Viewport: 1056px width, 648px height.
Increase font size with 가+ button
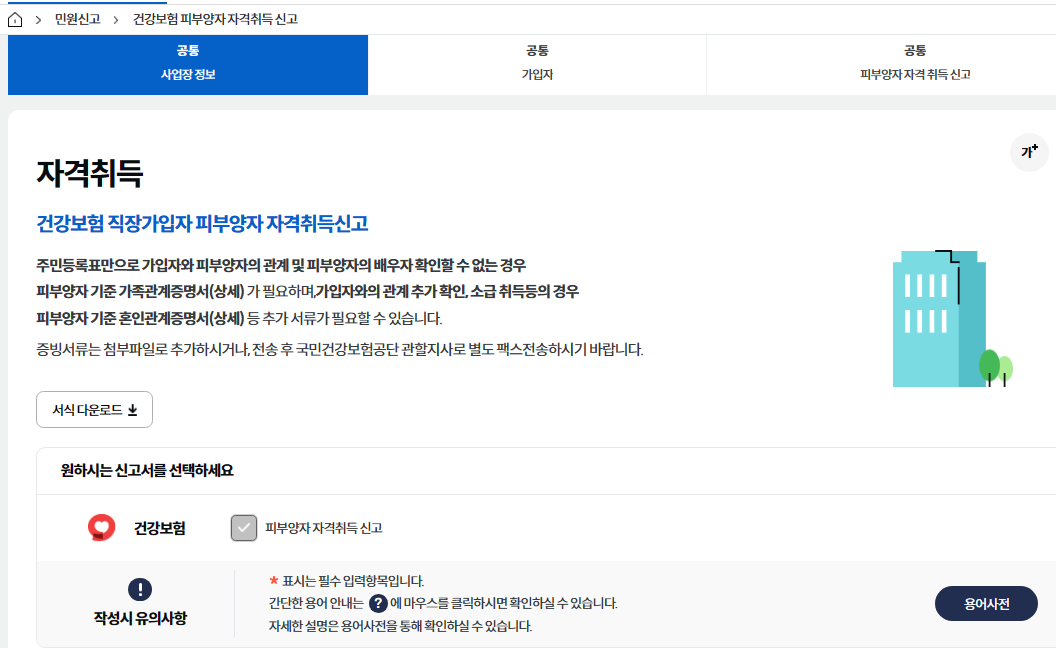pos(1029,152)
